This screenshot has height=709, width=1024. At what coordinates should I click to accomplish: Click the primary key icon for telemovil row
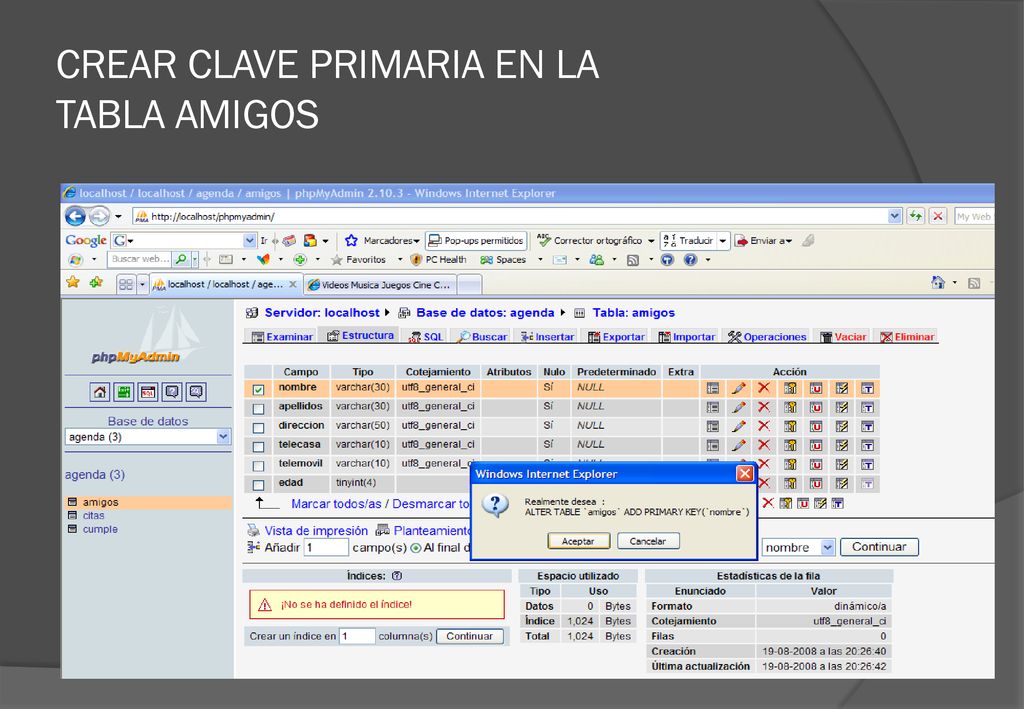click(x=790, y=464)
